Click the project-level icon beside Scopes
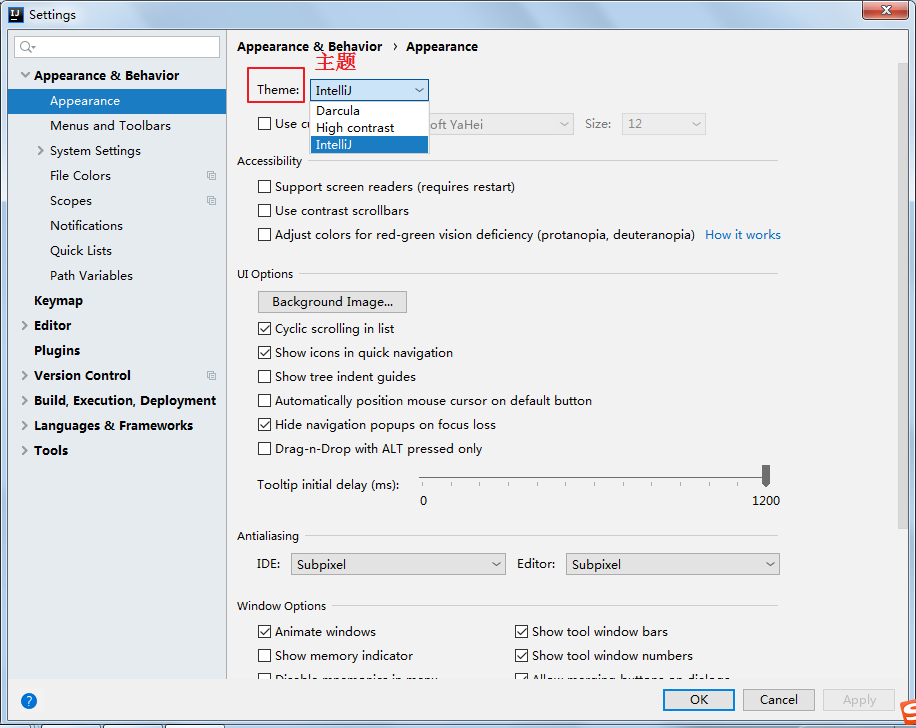This screenshot has width=916, height=728. [211, 201]
